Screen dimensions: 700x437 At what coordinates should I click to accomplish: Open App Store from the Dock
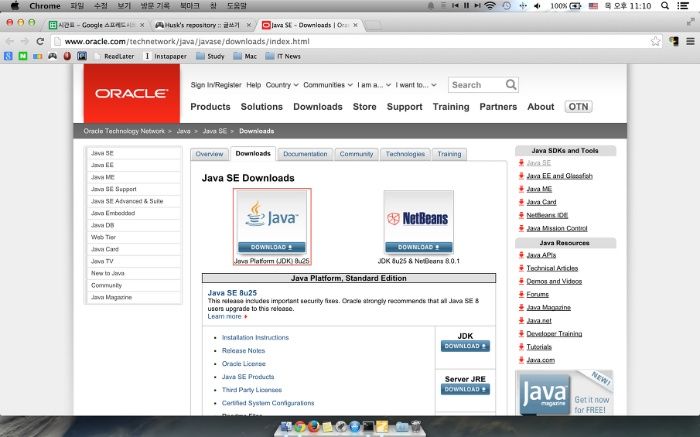coord(354,427)
